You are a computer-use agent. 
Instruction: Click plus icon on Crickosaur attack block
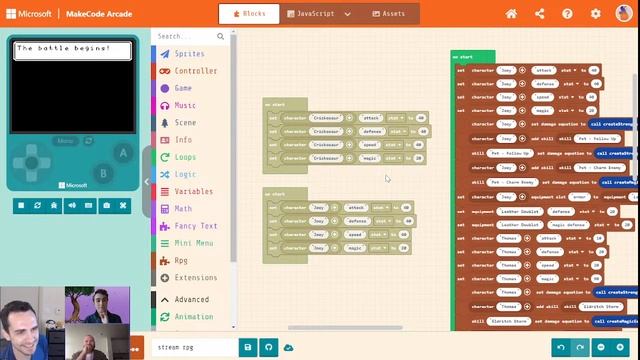(x=349, y=118)
